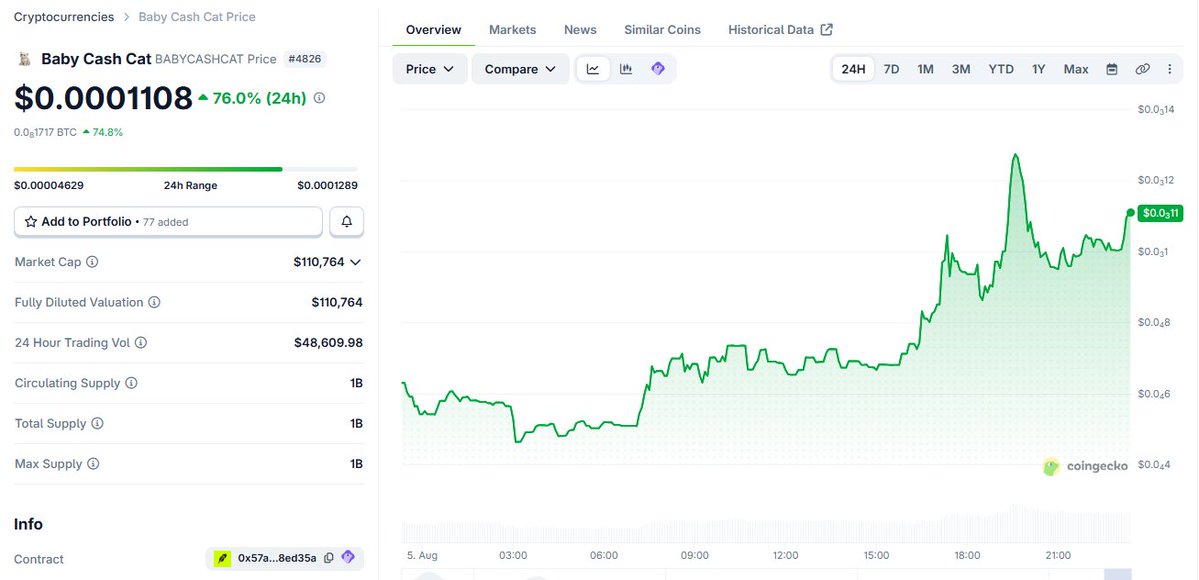The width and height of the screenshot is (1199, 580).
Task: Click the $0.0001289 range high value
Action: click(327, 185)
